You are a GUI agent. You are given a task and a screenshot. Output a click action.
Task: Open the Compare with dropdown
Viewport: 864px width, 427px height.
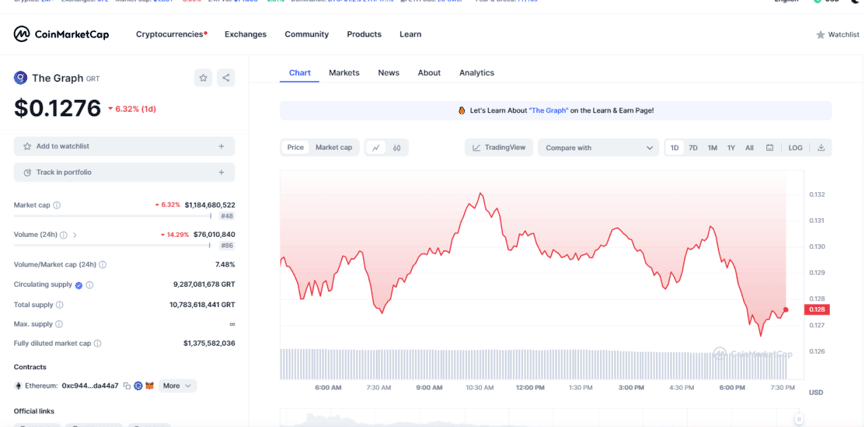598,148
